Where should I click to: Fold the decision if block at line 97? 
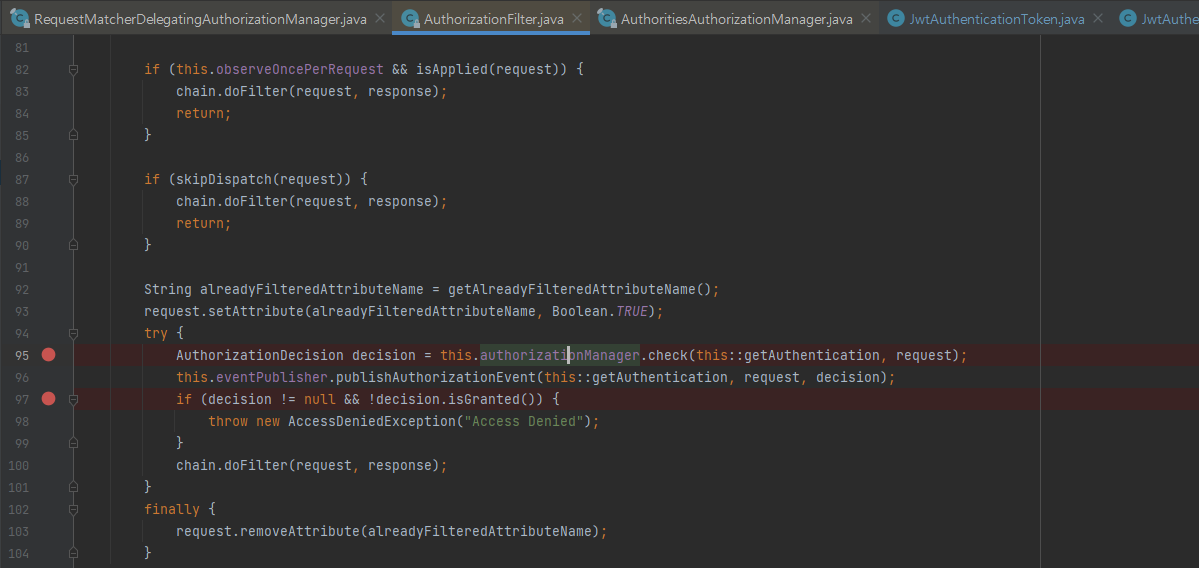coord(73,399)
